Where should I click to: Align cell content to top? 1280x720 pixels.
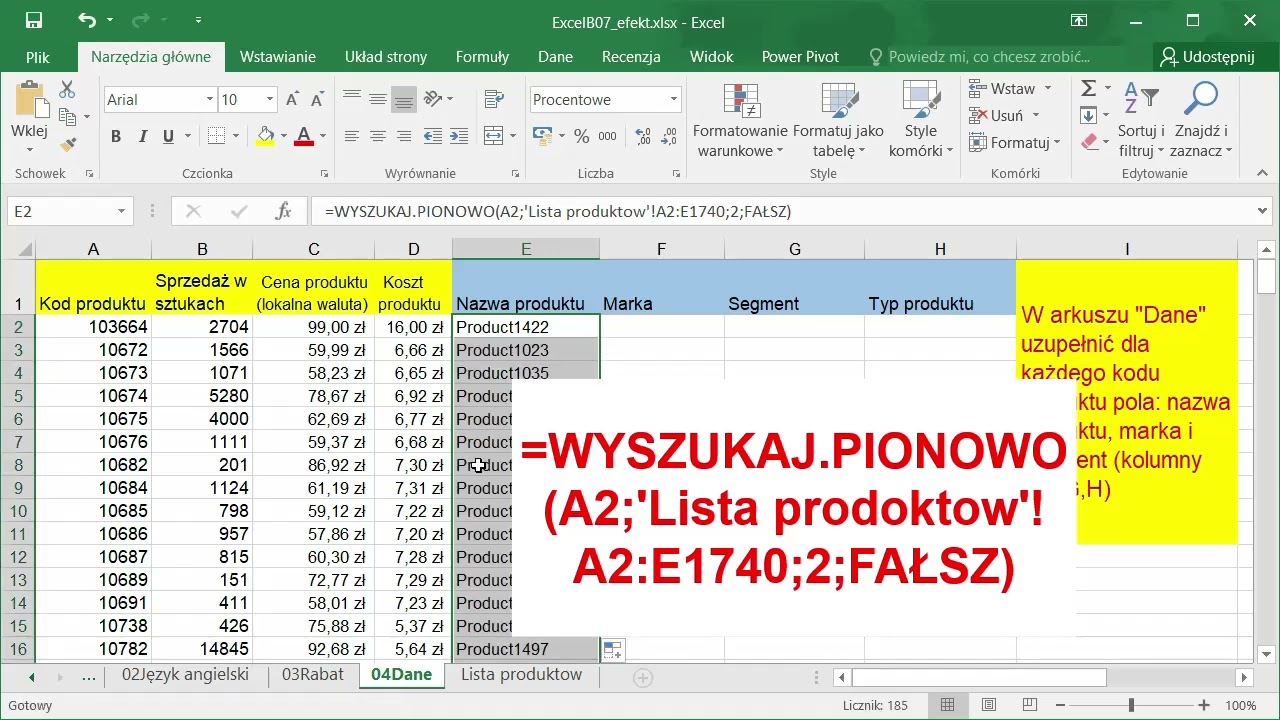(x=352, y=99)
